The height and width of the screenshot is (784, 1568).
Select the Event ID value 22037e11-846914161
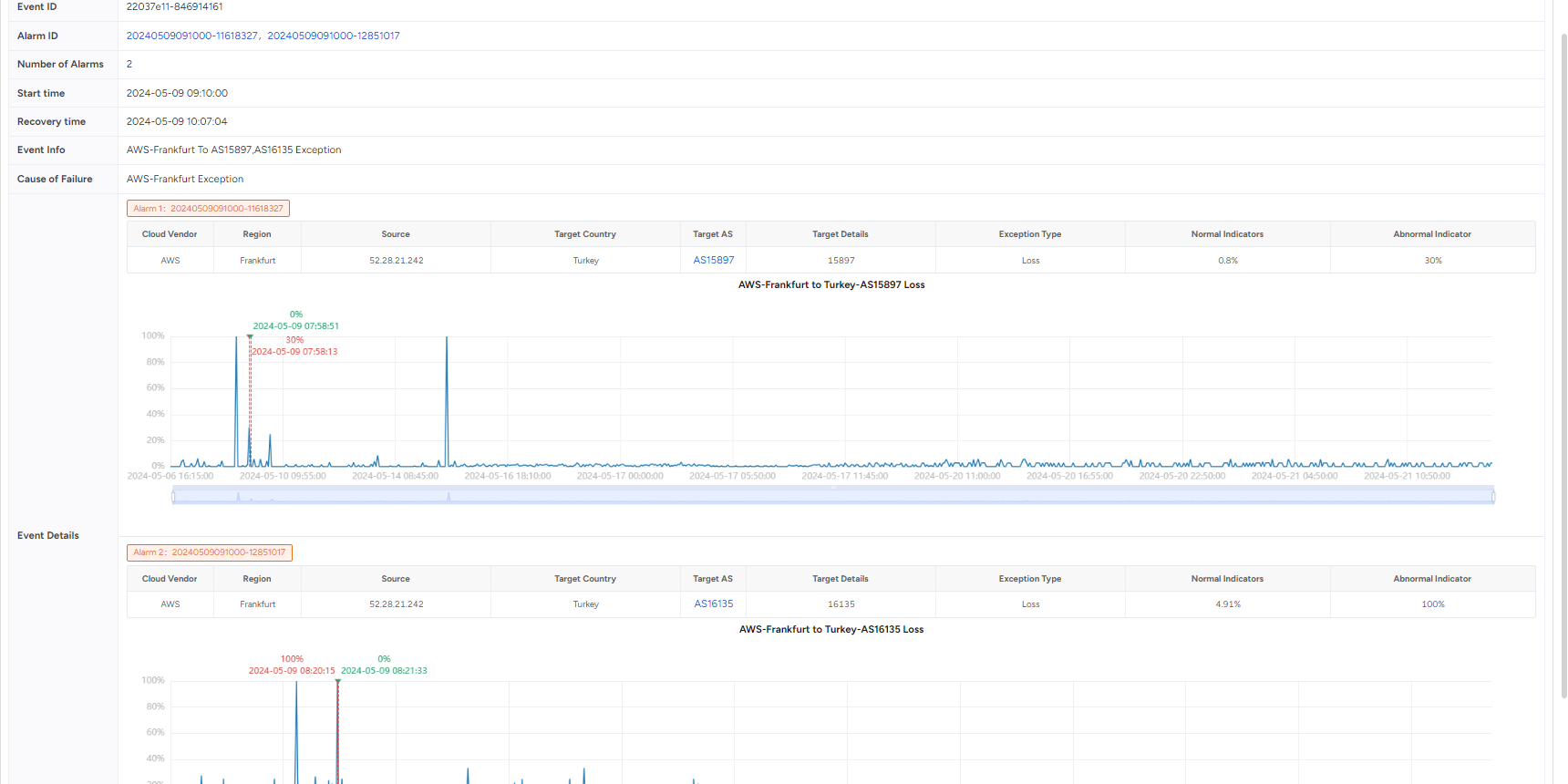(x=174, y=6)
